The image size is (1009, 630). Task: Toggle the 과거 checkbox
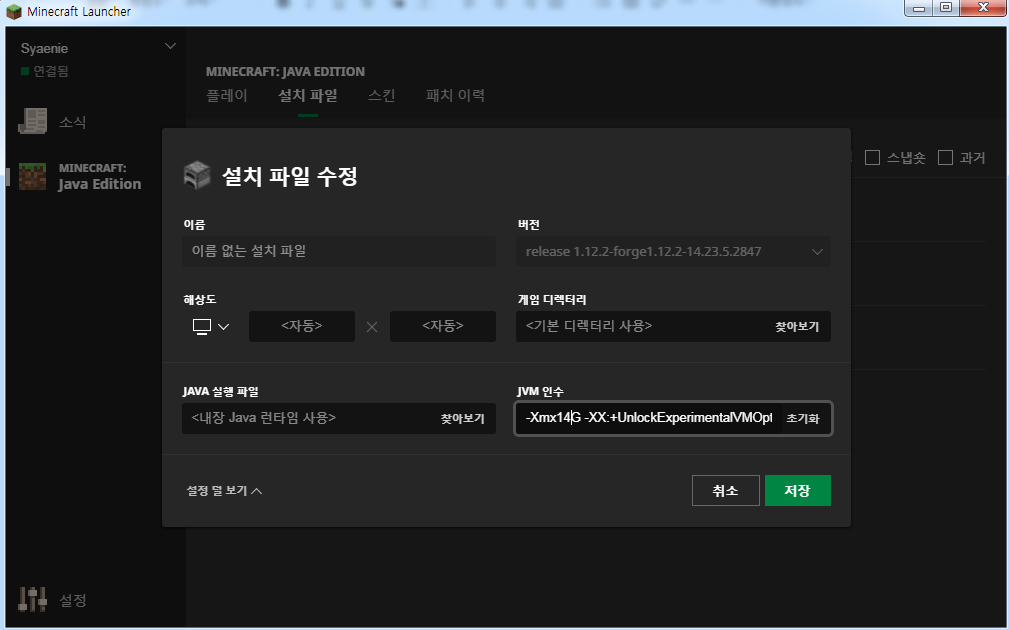click(945, 158)
